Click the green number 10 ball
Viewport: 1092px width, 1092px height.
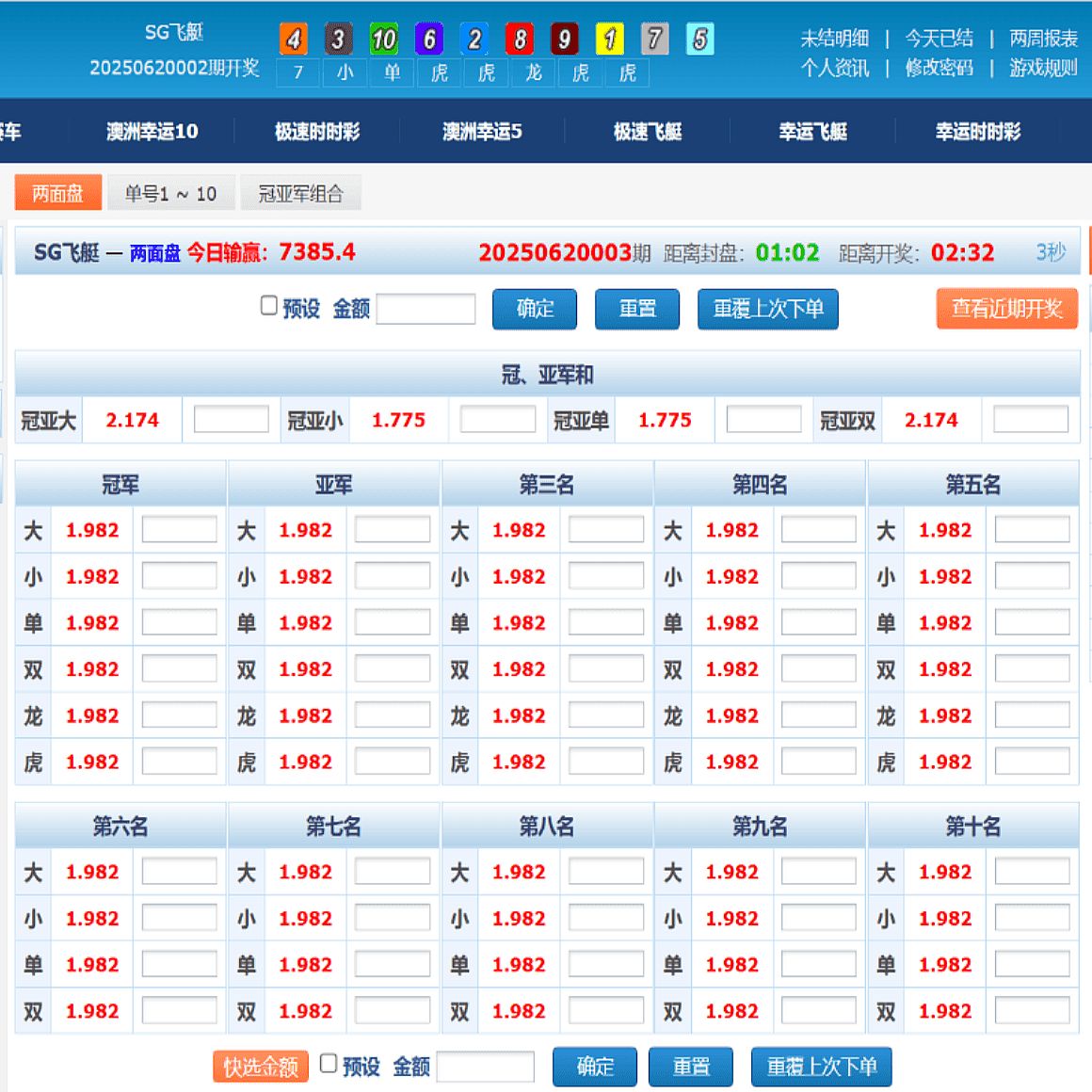384,39
